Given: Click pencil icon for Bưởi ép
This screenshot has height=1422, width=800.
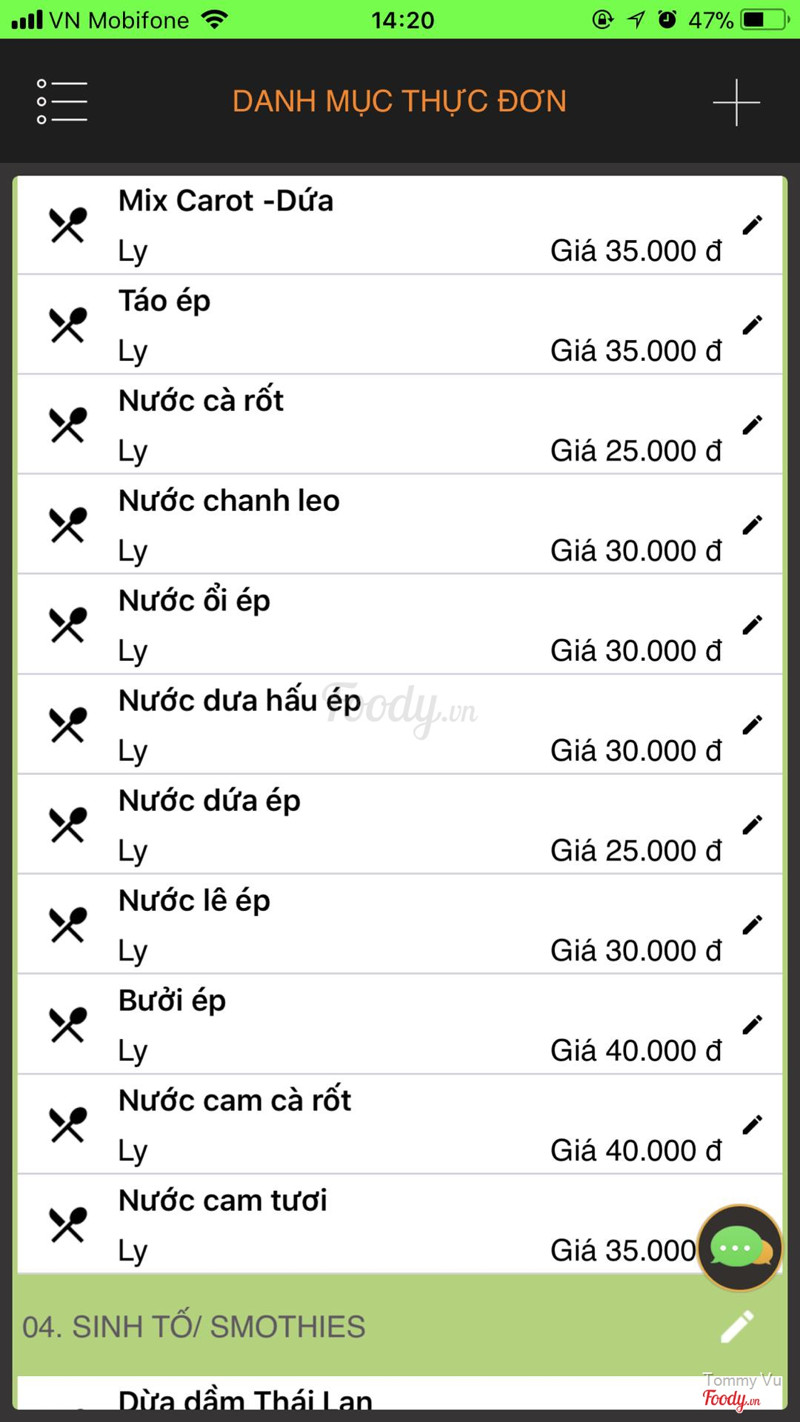Looking at the screenshot, I should click(752, 1025).
